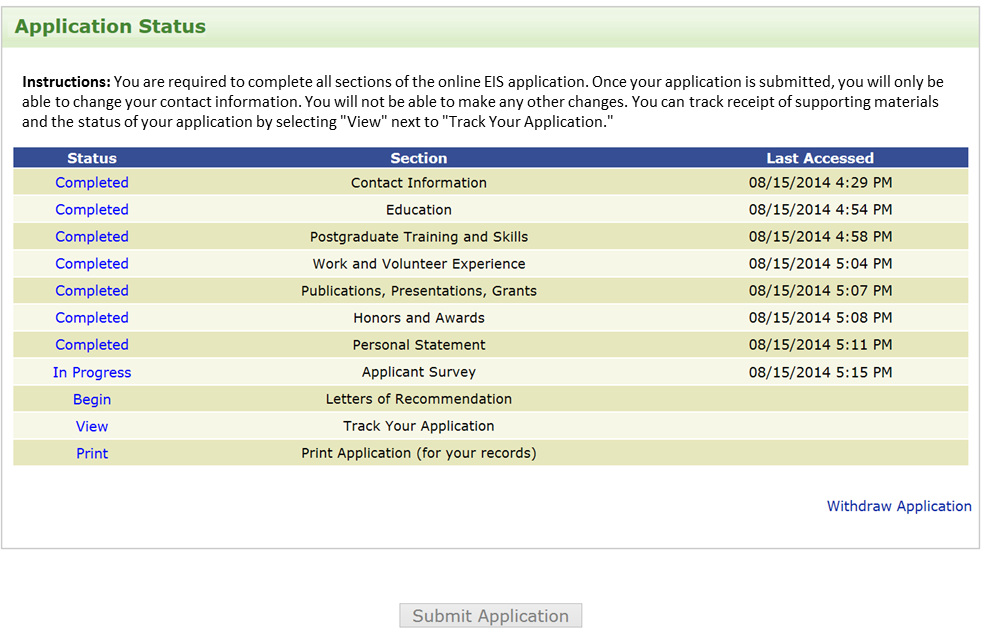Image resolution: width=982 pixels, height=635 pixels.
Task: Click Completed beside Postgraduate Training and Skills
Action: click(92, 237)
